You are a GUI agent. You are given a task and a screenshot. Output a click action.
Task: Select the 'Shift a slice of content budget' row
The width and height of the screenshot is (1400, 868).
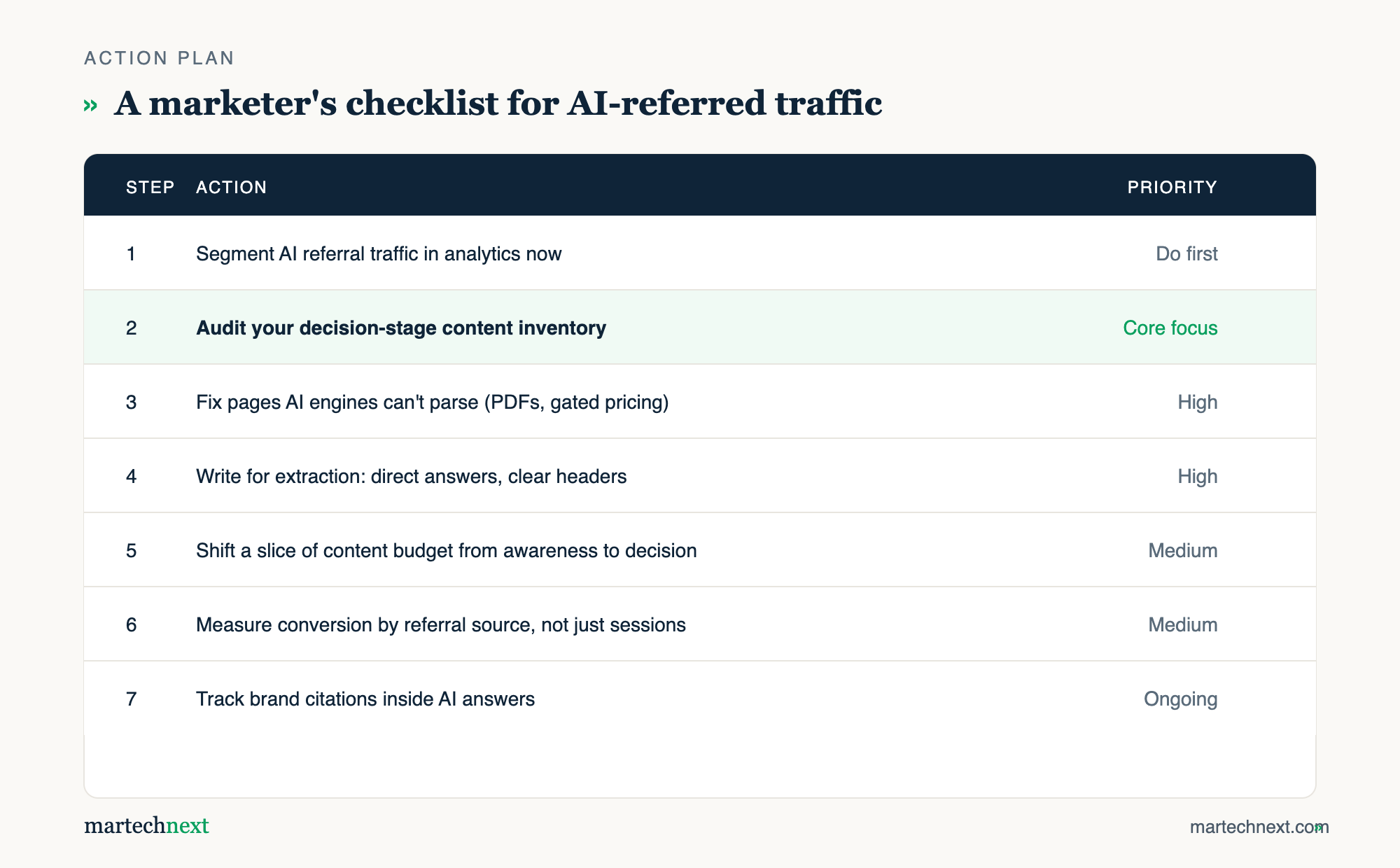tap(700, 550)
